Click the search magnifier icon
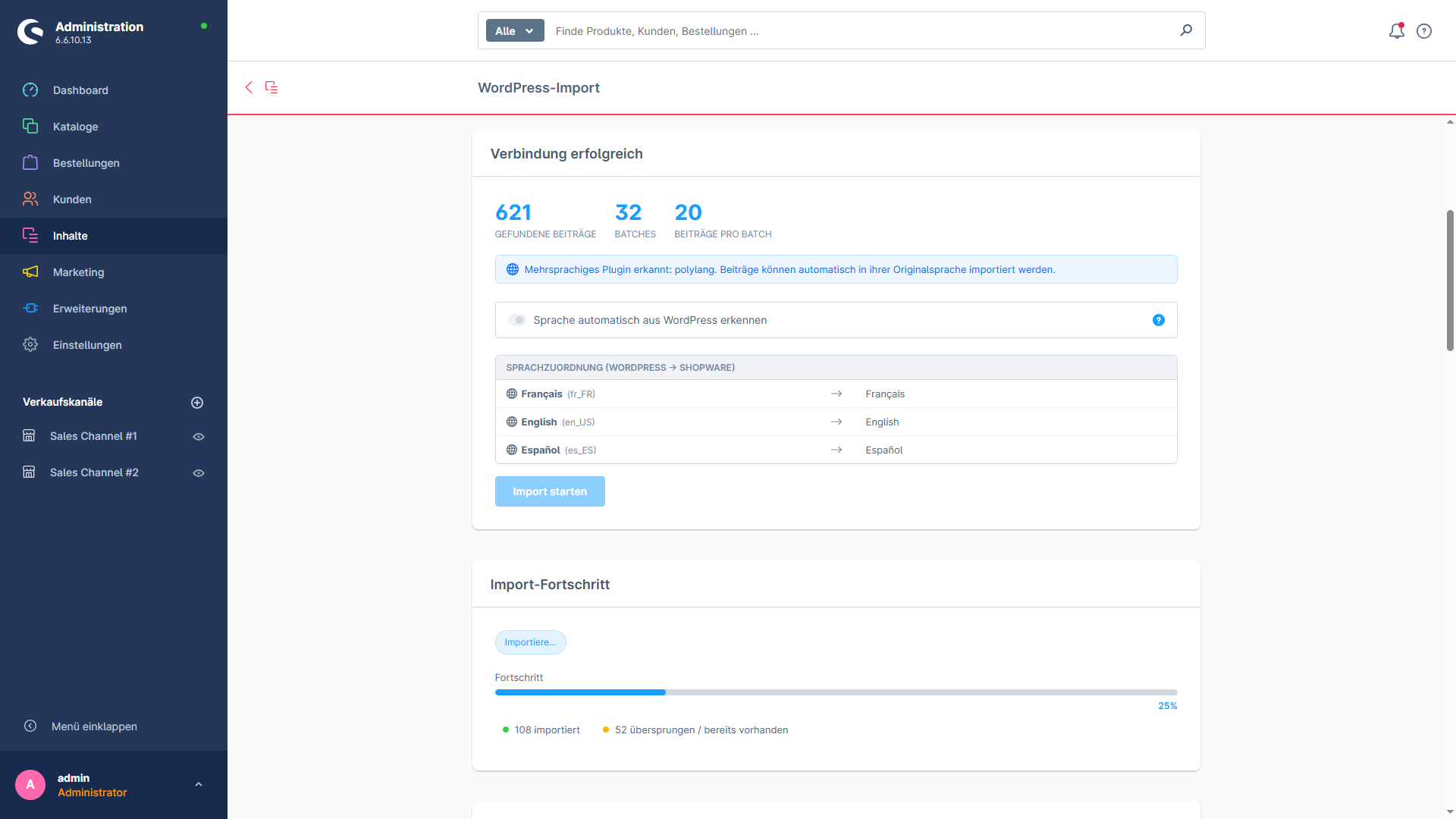This screenshot has width=1456, height=819. click(1186, 30)
